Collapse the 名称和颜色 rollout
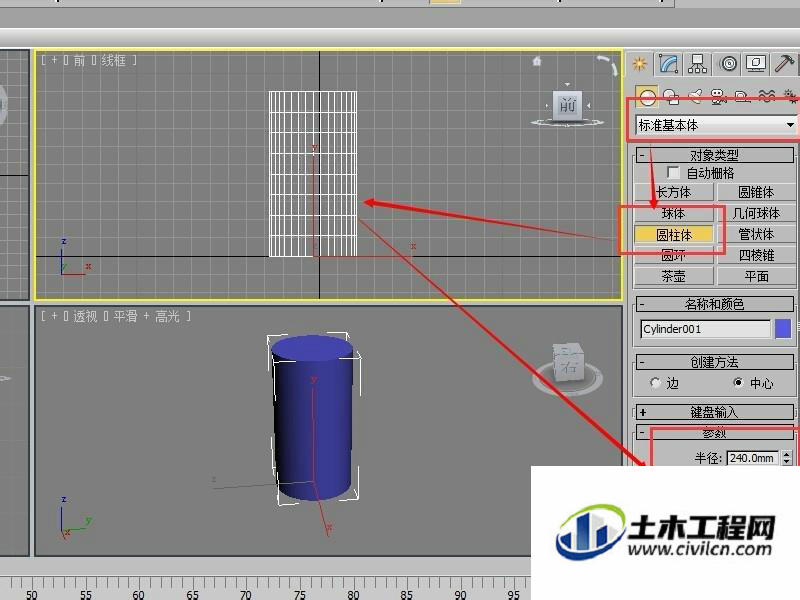 (714, 304)
